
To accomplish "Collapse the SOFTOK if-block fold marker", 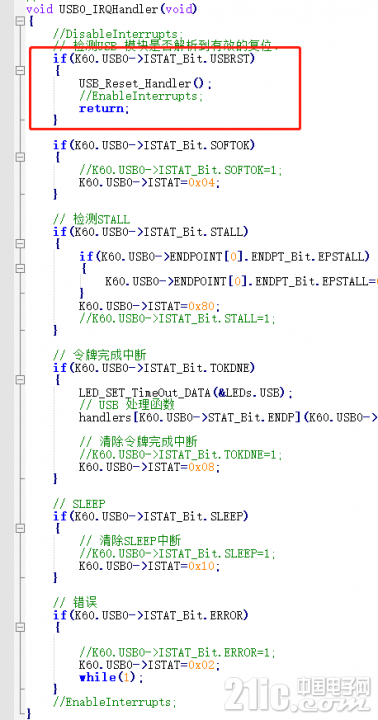I will coord(19,158).
